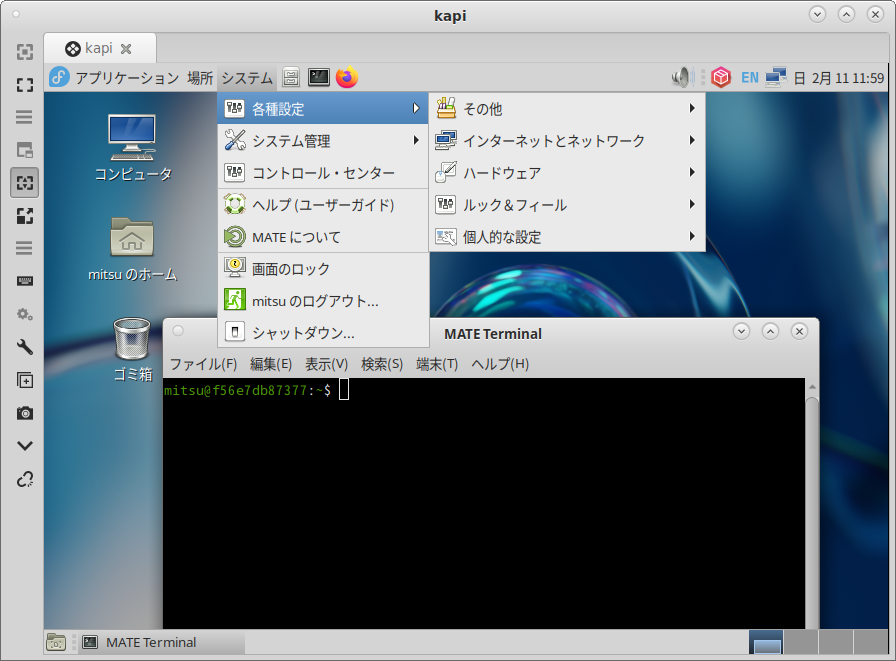The width and height of the screenshot is (896, 661).
Task: Click the red cube tray icon
Action: 719,77
